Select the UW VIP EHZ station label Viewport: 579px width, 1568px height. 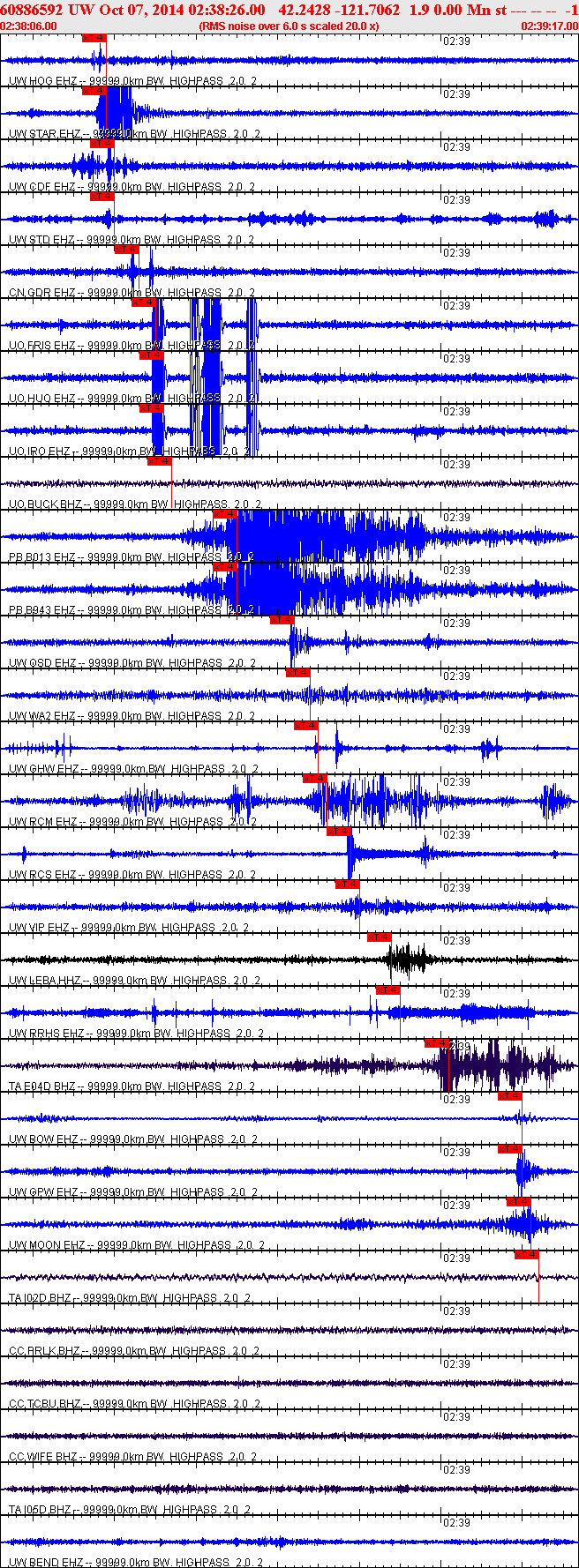click(x=129, y=928)
